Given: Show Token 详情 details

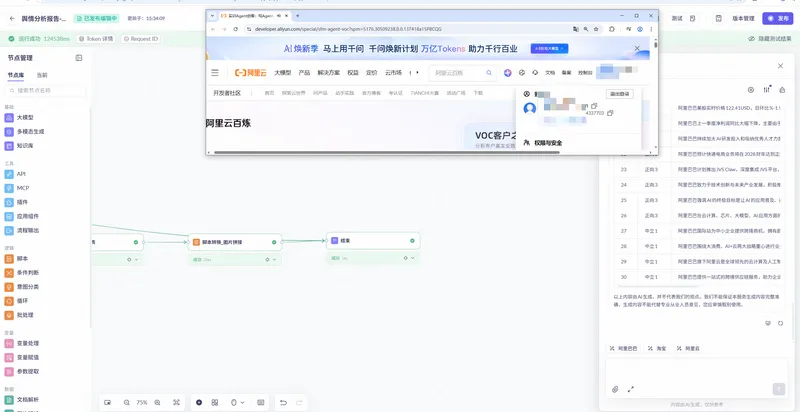Looking at the screenshot, I should coord(96,39).
